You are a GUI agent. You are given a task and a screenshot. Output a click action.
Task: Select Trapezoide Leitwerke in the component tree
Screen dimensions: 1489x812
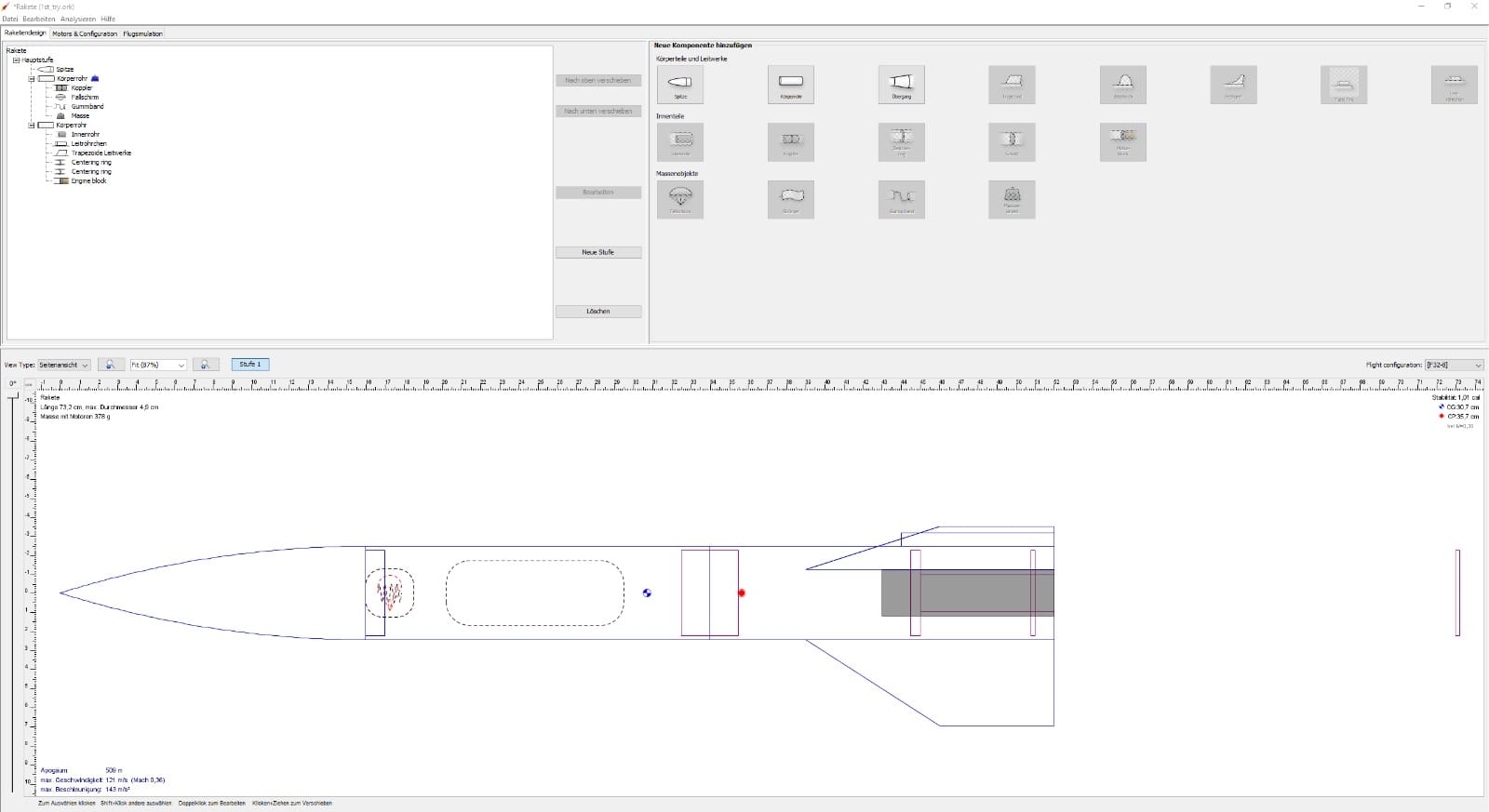coord(101,153)
